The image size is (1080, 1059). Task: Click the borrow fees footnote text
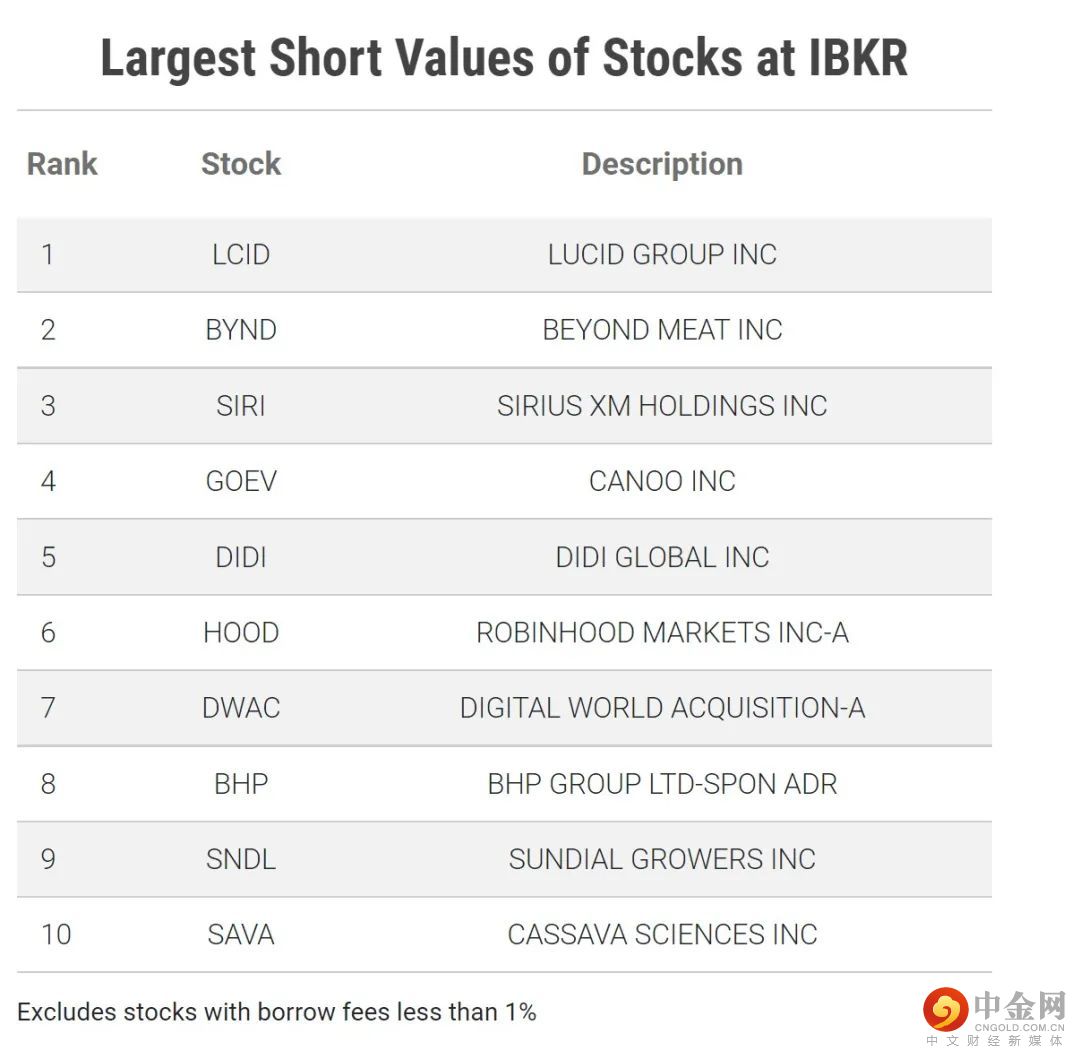(x=277, y=1012)
